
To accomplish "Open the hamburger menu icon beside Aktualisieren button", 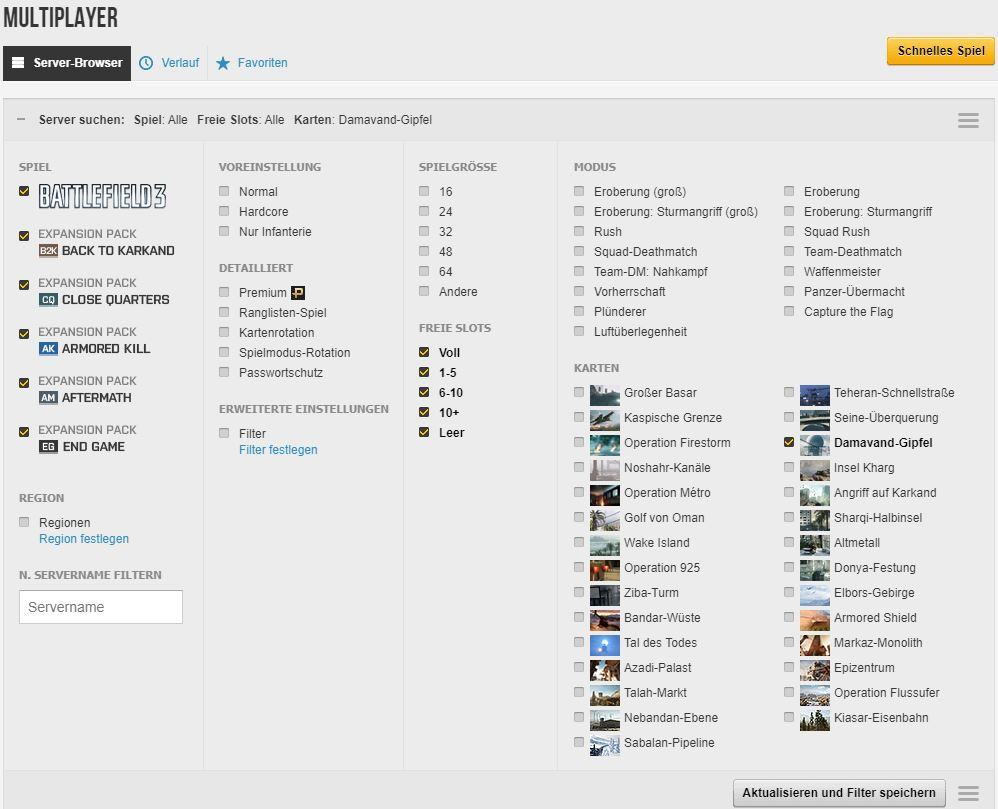I will (x=968, y=793).
